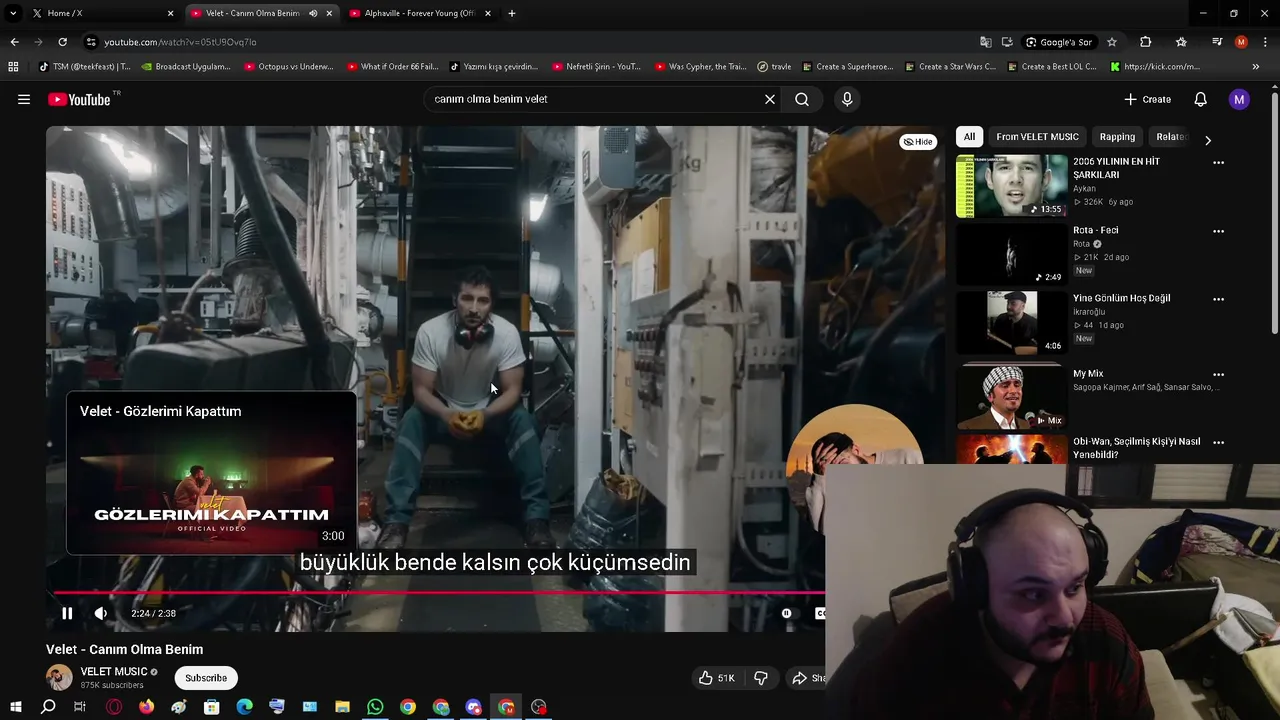1280x720 pixels.
Task: Click Google'a Sor button in address bar
Action: click(1059, 42)
